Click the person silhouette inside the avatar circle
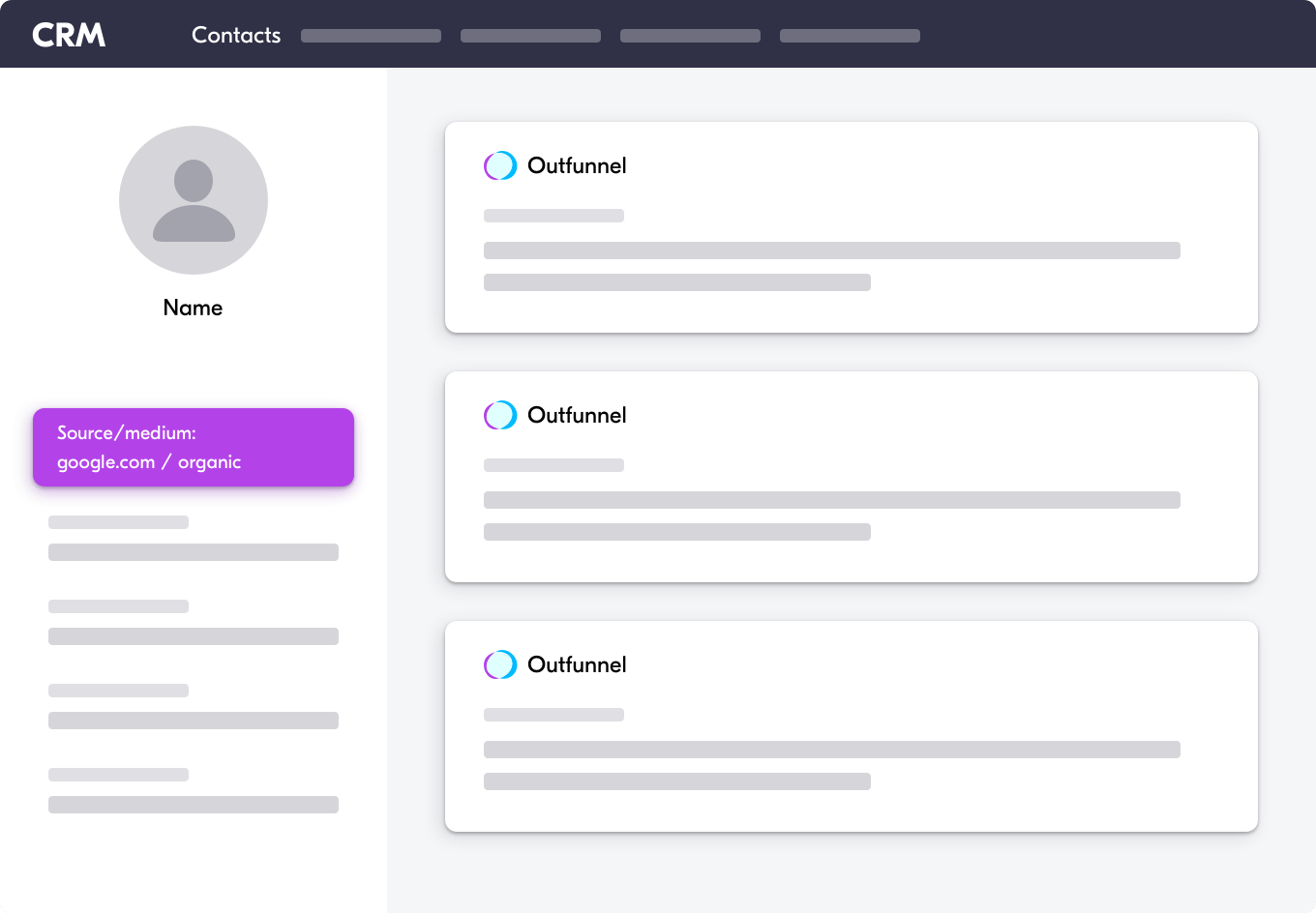 pos(193,203)
